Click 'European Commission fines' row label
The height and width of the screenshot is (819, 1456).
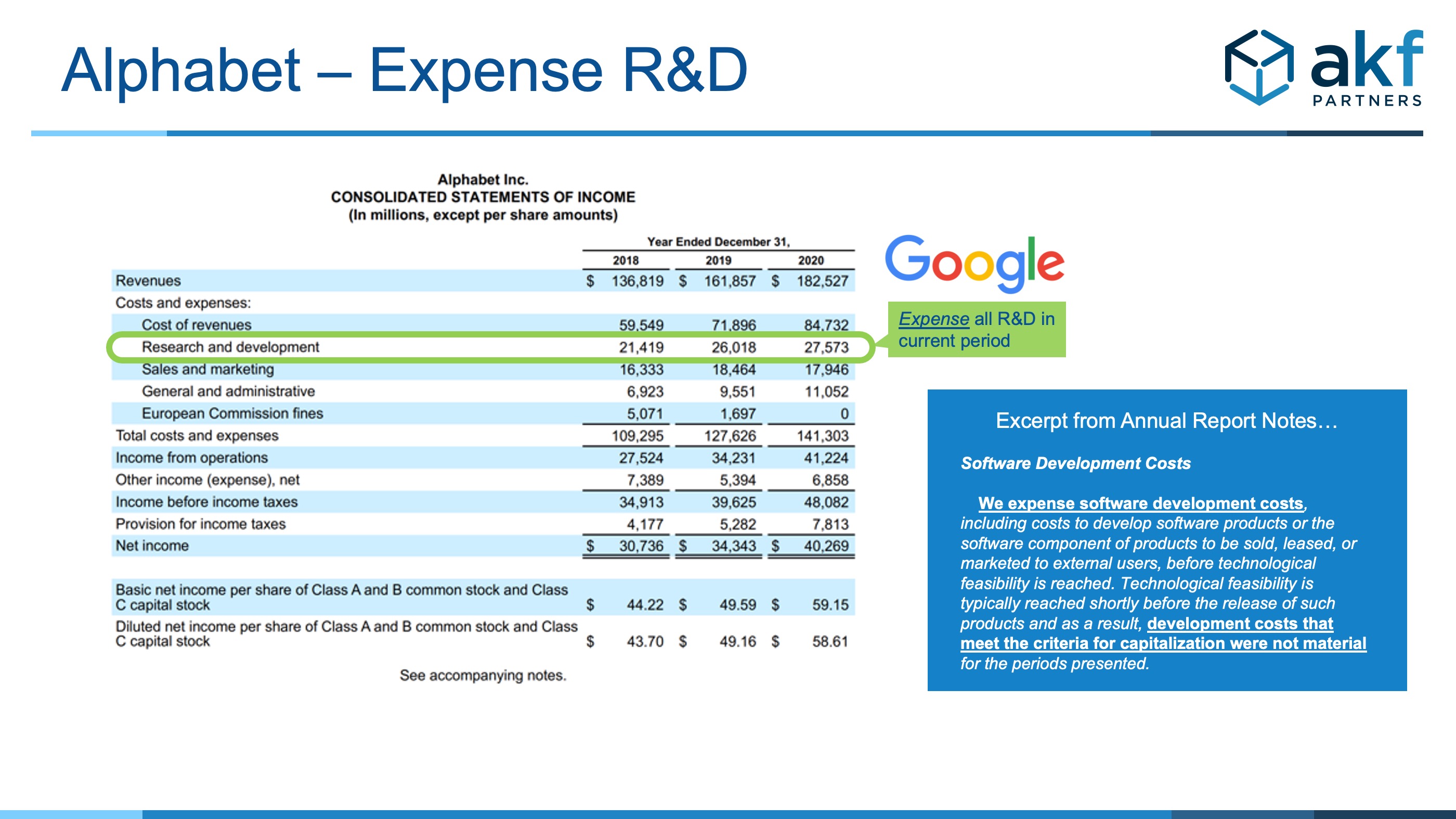(x=232, y=413)
